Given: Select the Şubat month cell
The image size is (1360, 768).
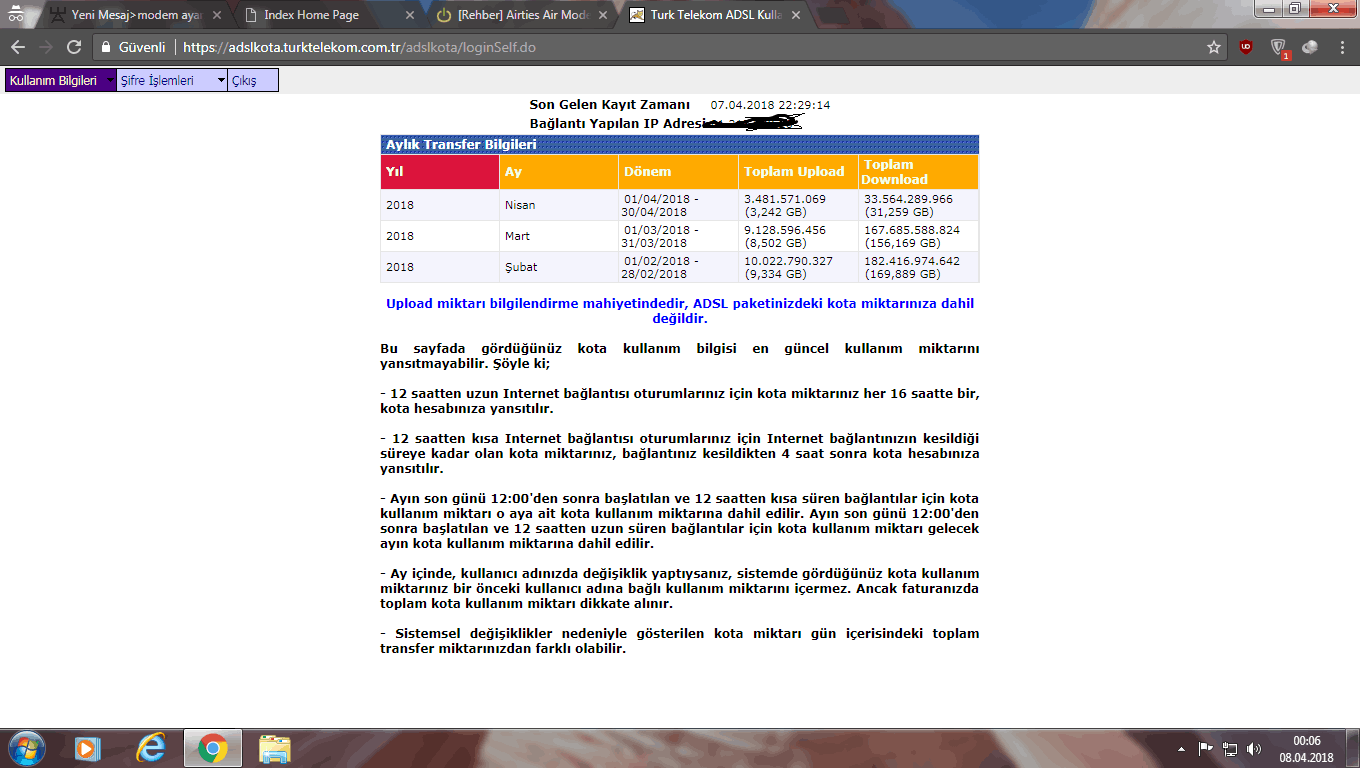Looking at the screenshot, I should coord(559,268).
